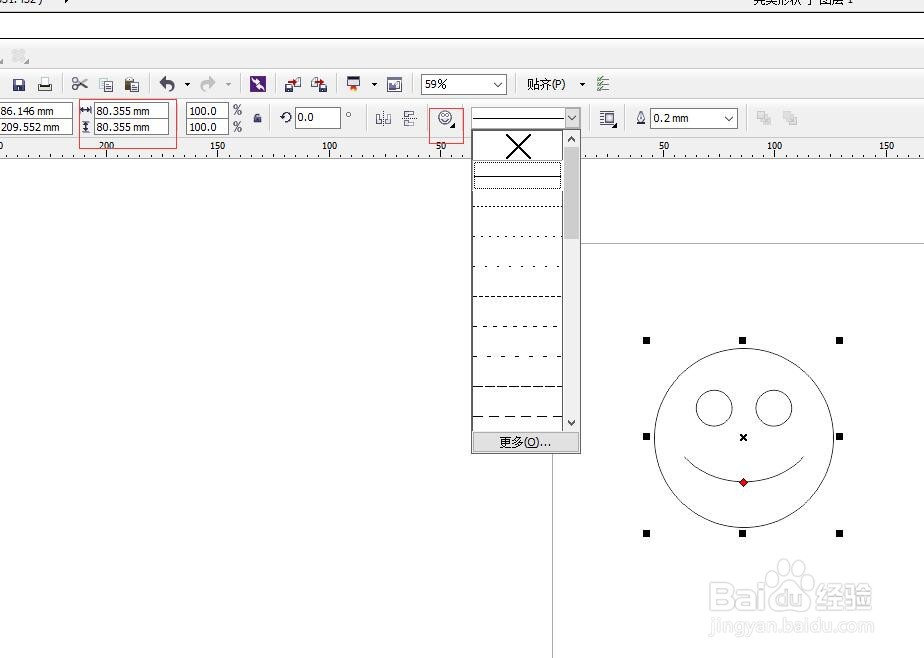Toggle the lock ratio padlock
This screenshot has height=658, width=924.
[x=257, y=118]
